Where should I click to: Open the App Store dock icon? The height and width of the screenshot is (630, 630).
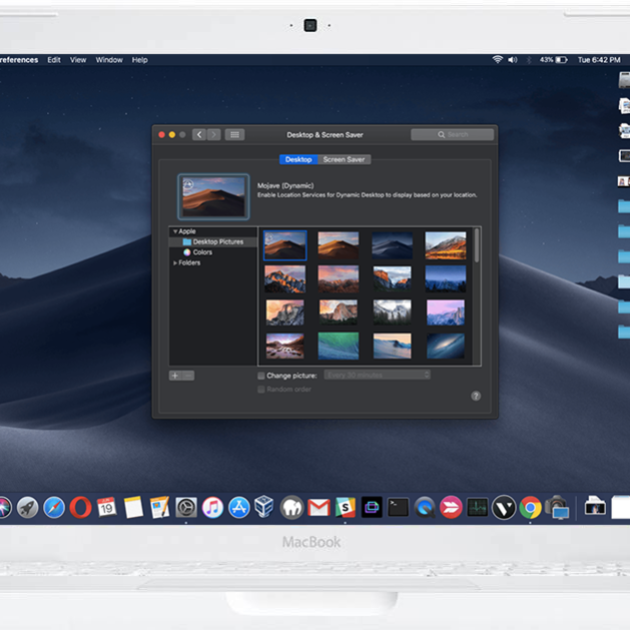click(239, 507)
